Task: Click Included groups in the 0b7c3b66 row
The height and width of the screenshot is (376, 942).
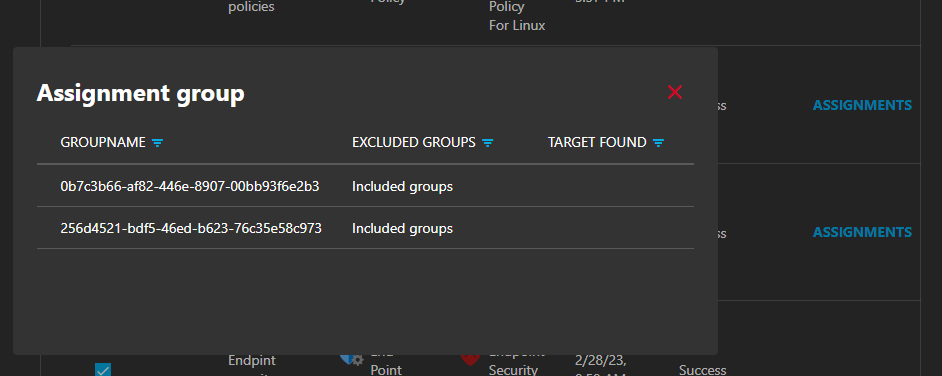Action: coord(403,187)
